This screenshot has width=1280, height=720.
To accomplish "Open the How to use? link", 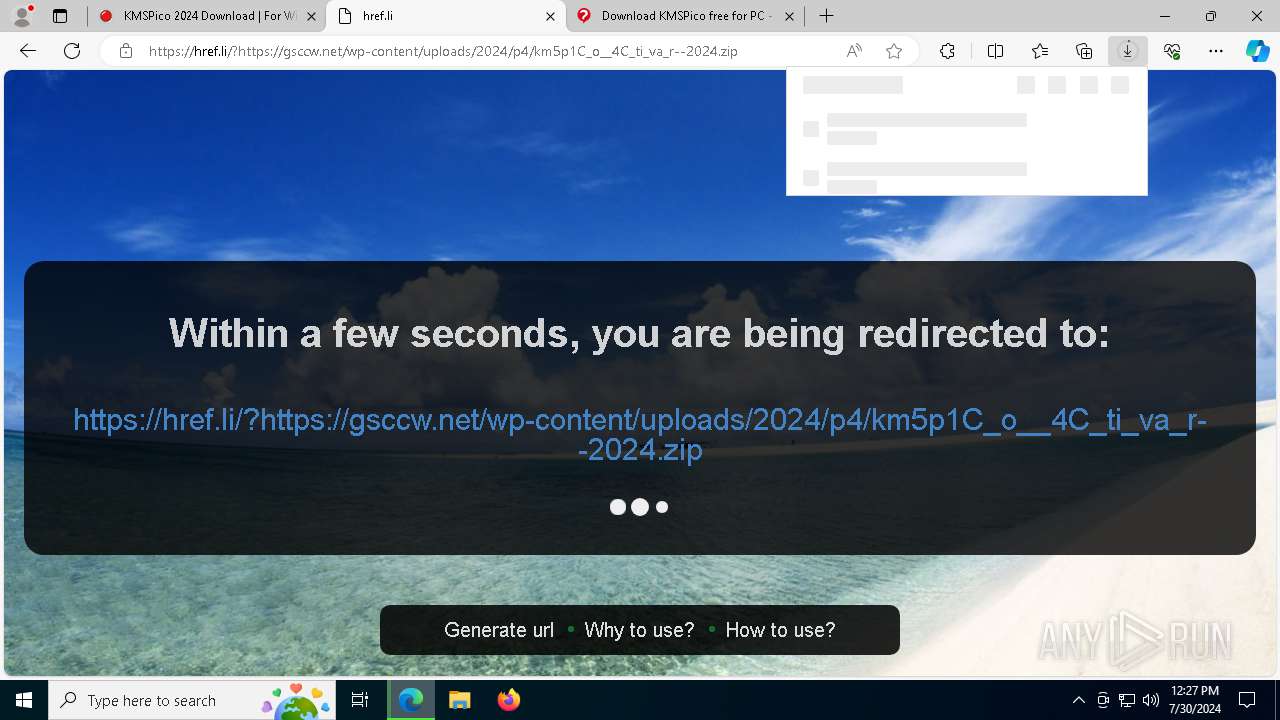I will click(780, 630).
